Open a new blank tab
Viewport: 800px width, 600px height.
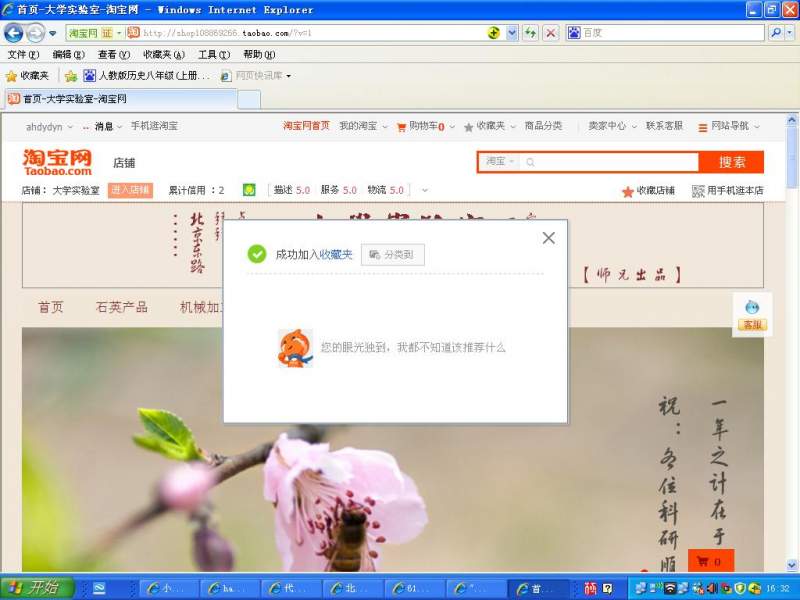pyautogui.click(x=249, y=99)
